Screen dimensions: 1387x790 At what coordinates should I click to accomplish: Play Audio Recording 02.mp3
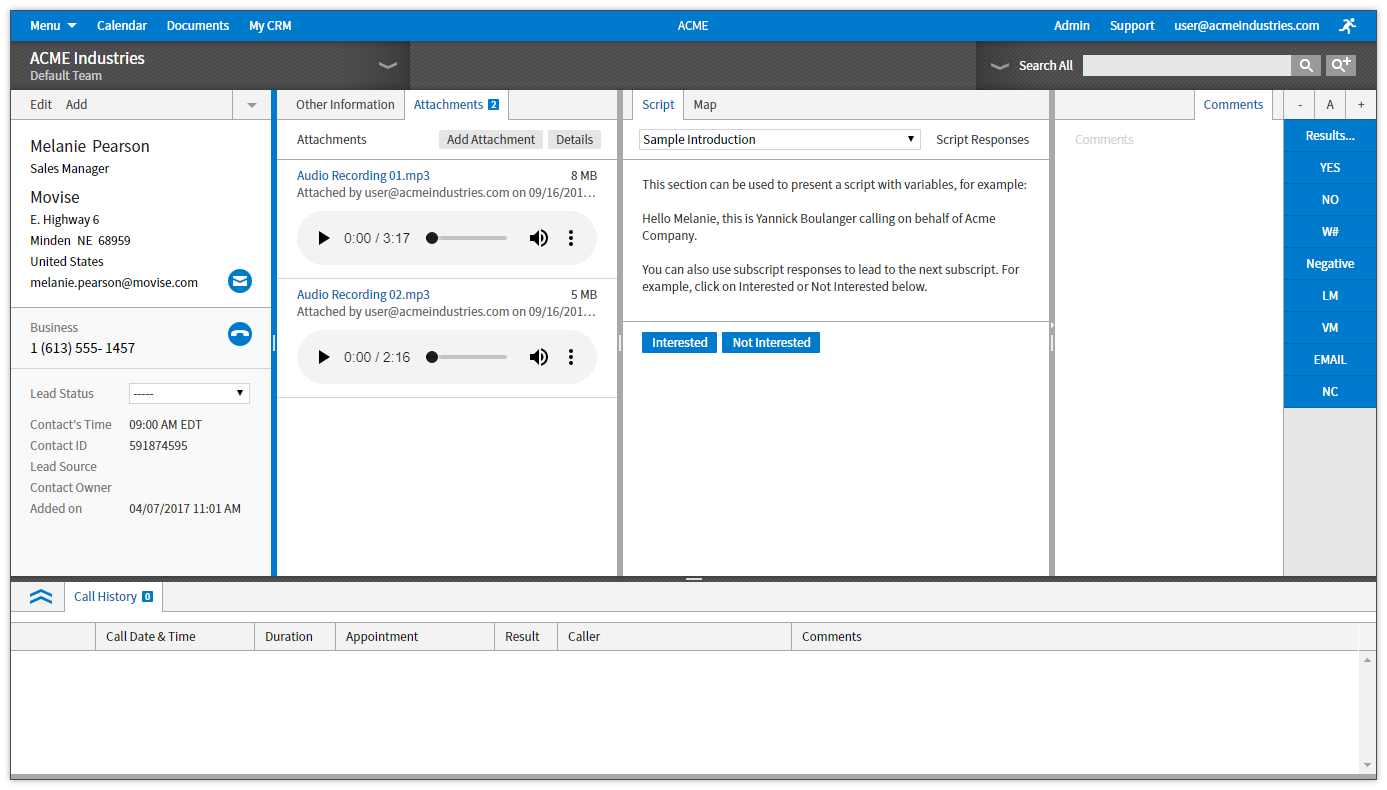pyautogui.click(x=323, y=357)
